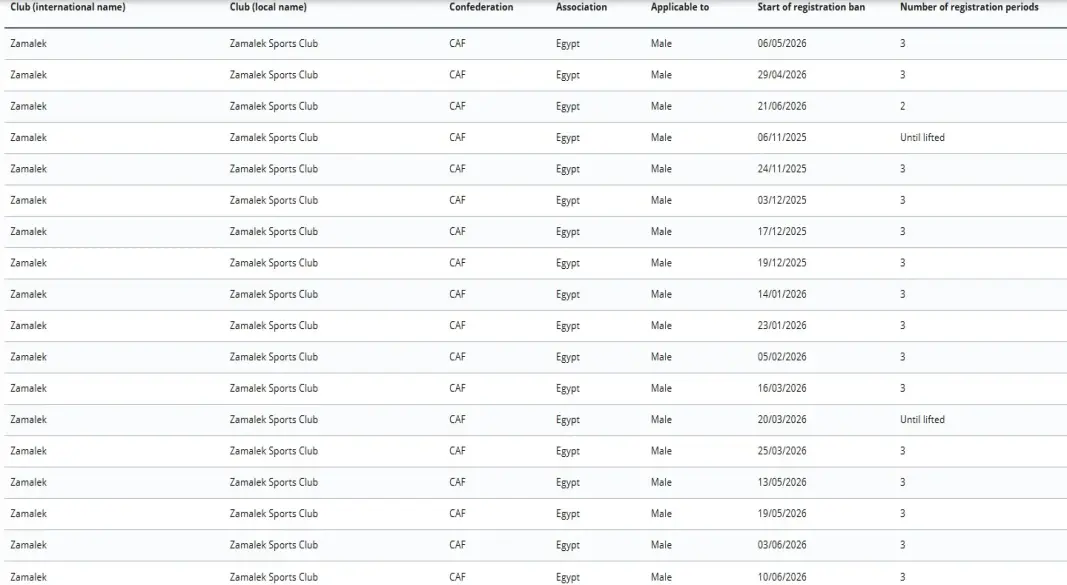Select the ban date 29/04/2026
The width and height of the screenshot is (1067, 585).
click(x=782, y=75)
